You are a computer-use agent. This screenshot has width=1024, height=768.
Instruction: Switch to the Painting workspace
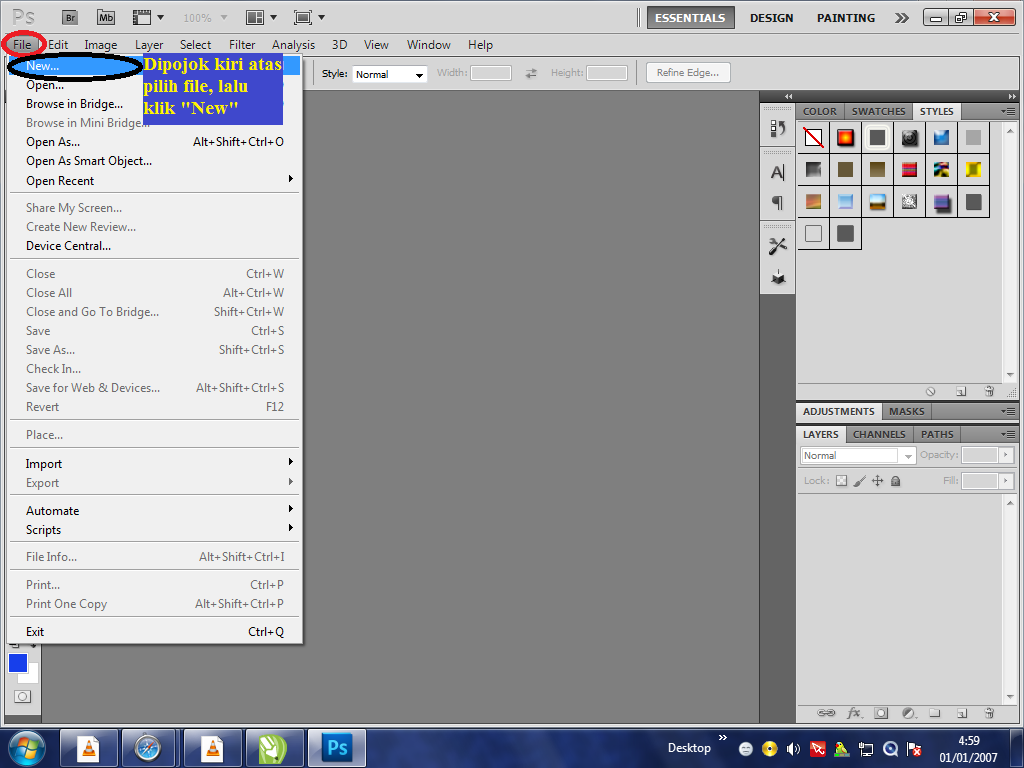(x=846, y=18)
